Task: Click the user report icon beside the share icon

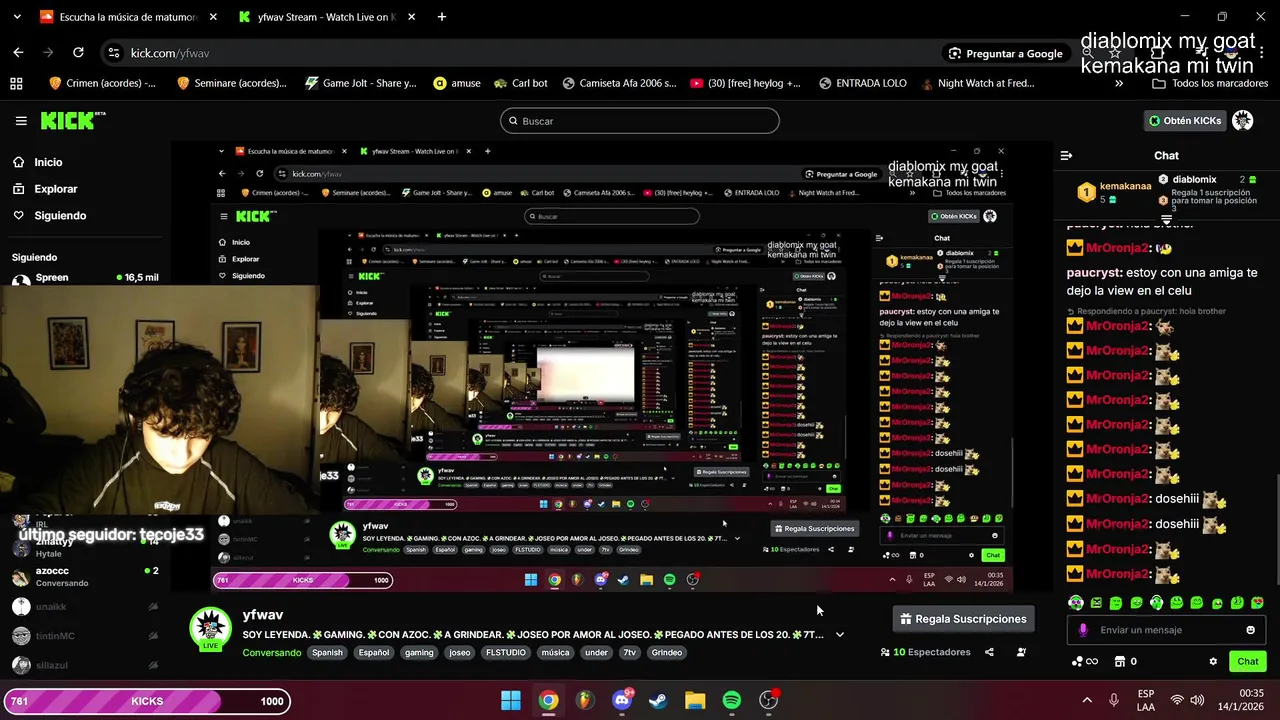Action: tap(1021, 652)
